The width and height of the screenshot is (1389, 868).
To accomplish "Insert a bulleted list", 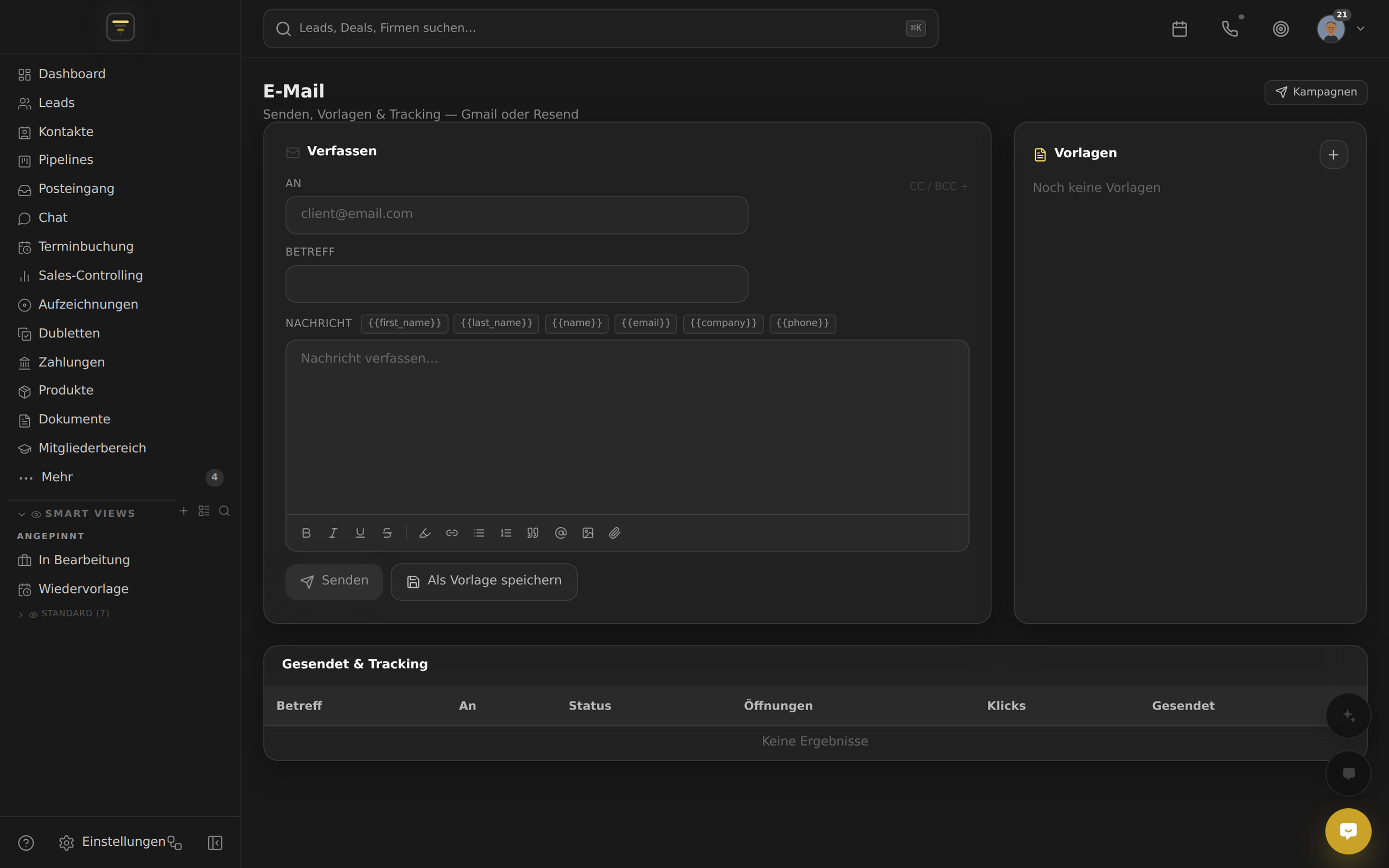I will (479, 533).
